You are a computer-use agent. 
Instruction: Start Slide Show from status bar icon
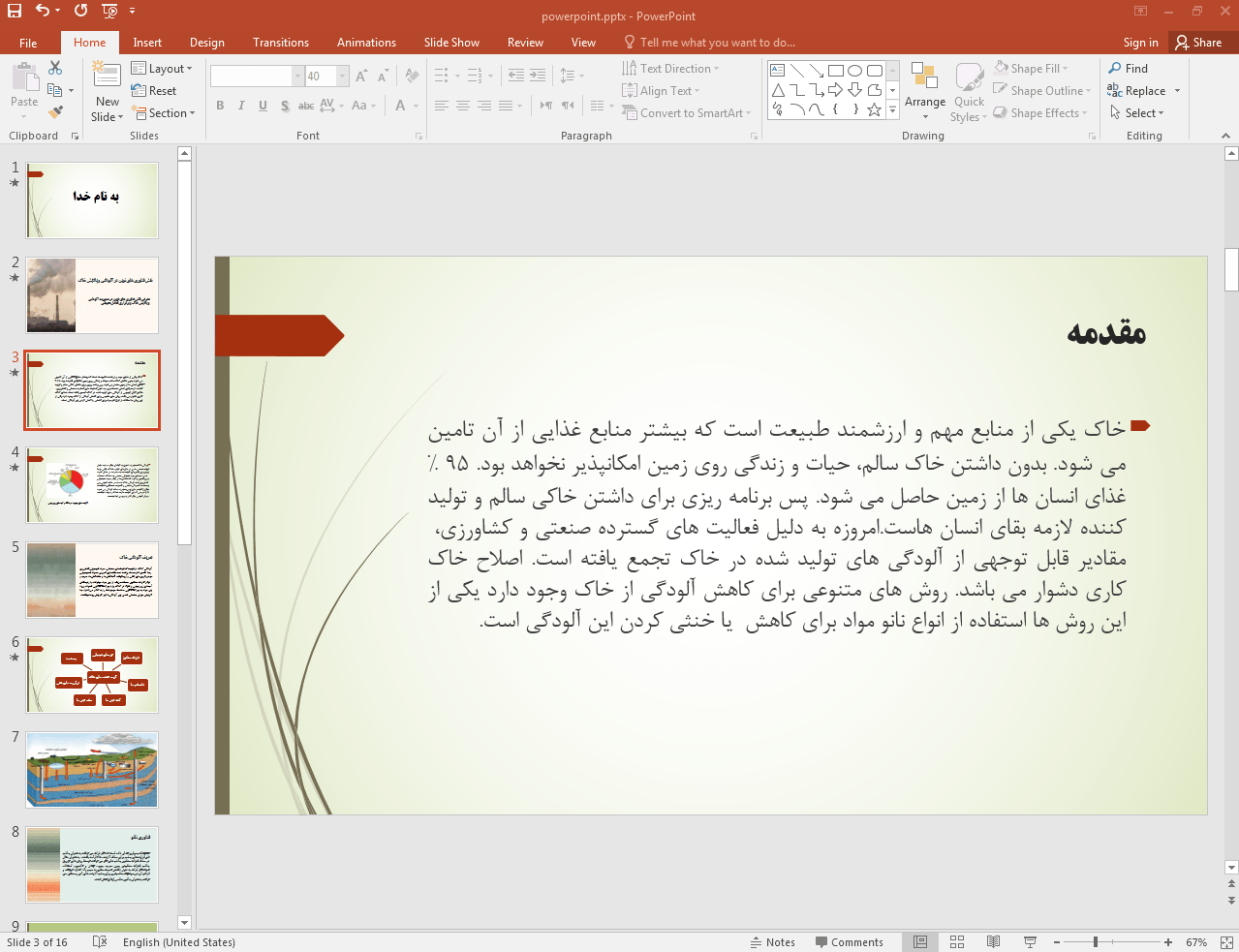point(1030,942)
